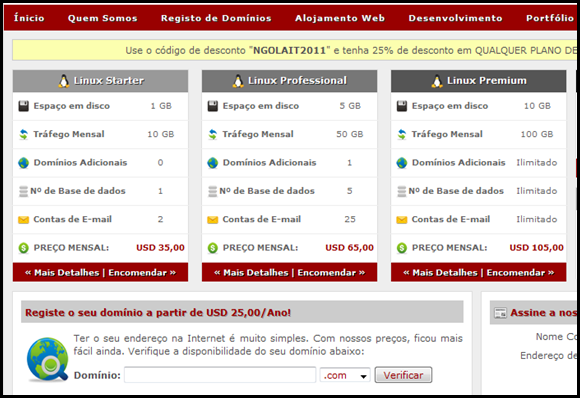Click the 1 GB disk space value in Starter
This screenshot has width=580, height=398.
click(161, 106)
